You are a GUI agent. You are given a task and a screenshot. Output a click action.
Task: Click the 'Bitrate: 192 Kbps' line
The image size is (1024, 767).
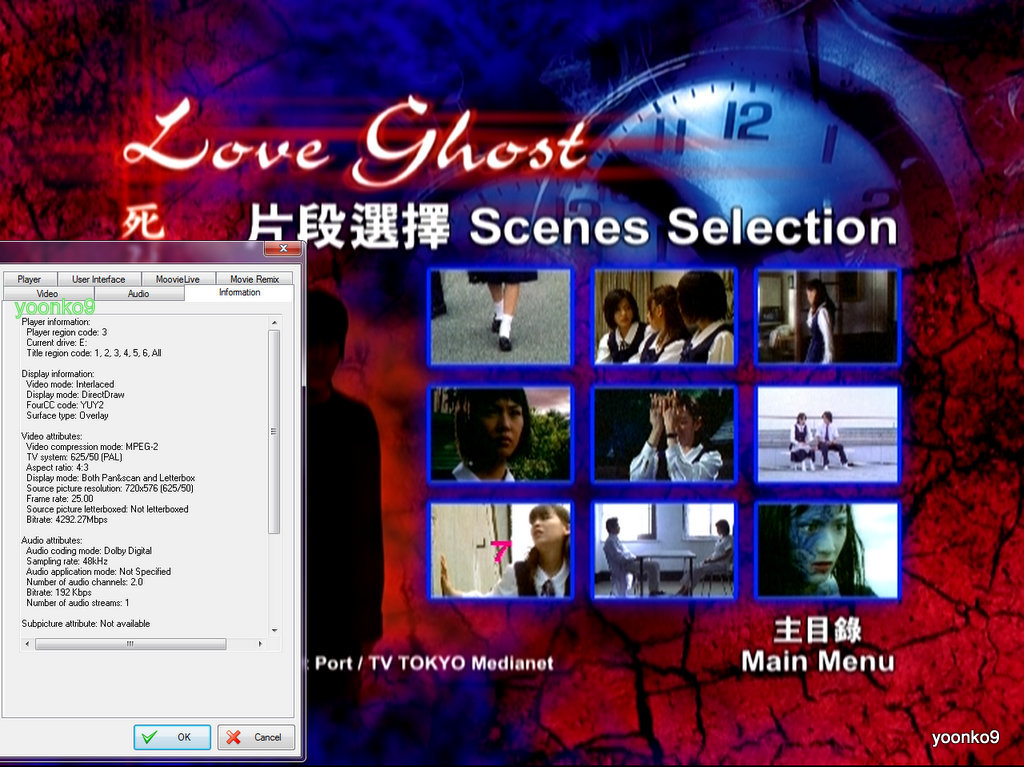click(59, 593)
